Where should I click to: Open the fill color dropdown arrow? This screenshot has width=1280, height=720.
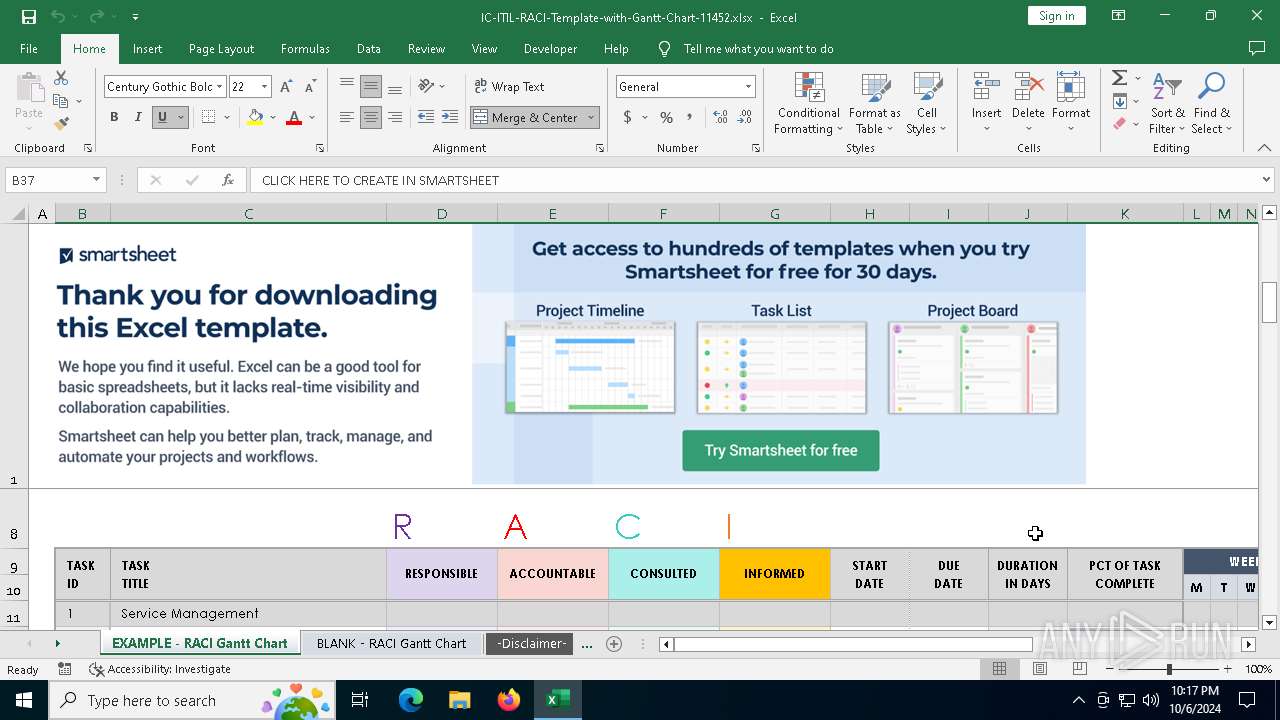pyautogui.click(x=273, y=117)
